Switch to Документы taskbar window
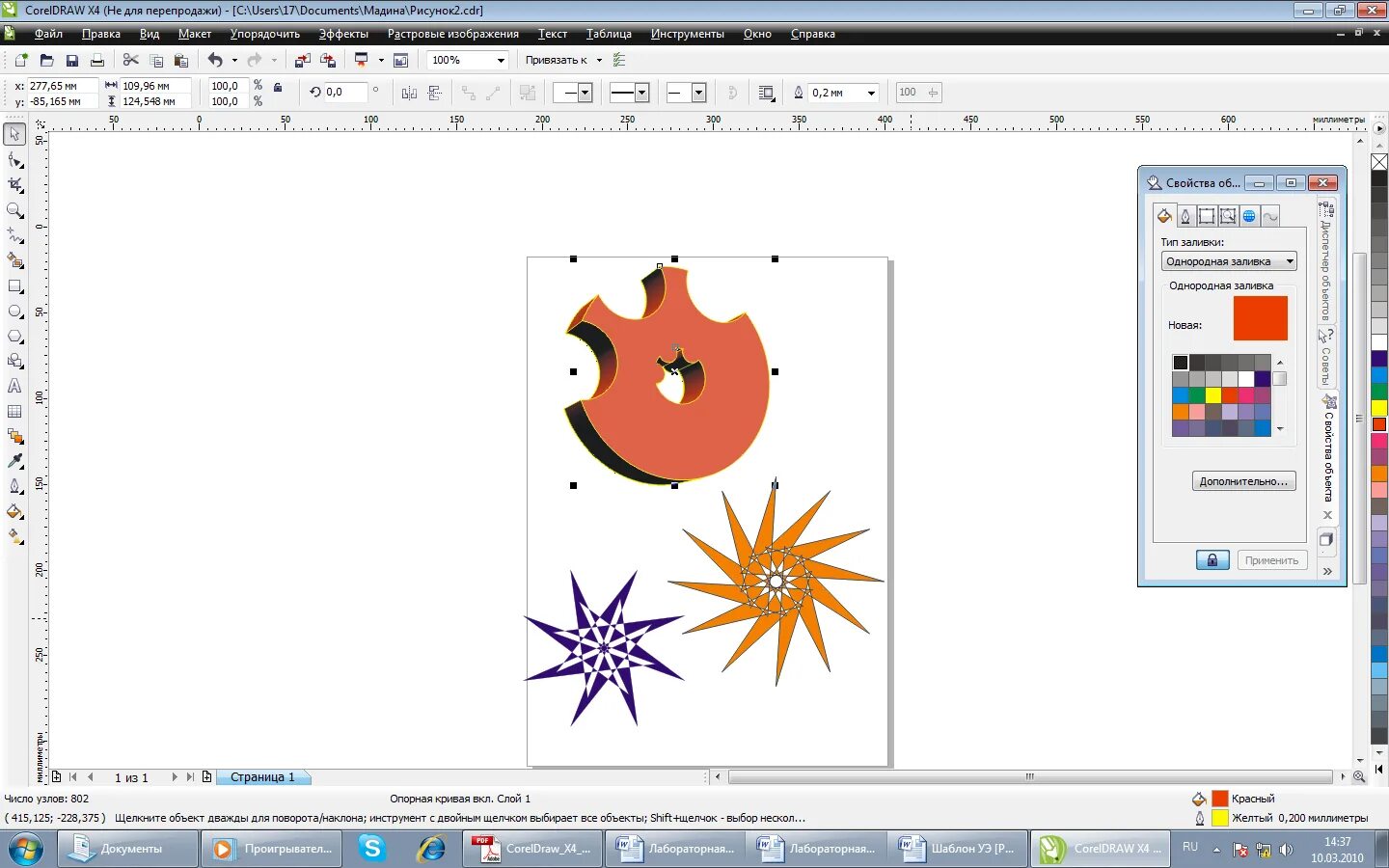Viewport: 1389px width, 868px height. (x=127, y=849)
